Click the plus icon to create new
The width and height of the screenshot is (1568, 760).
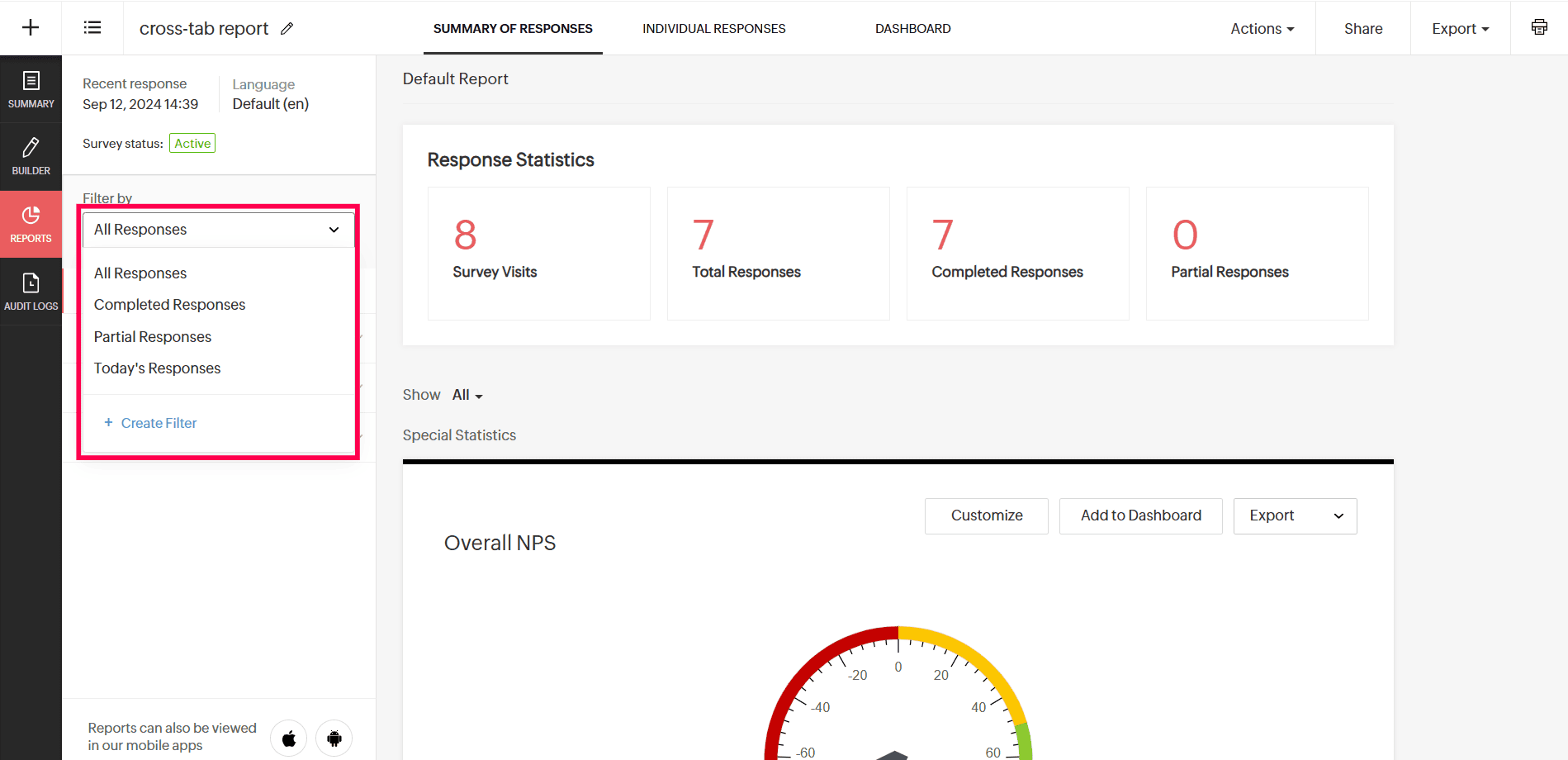click(31, 28)
